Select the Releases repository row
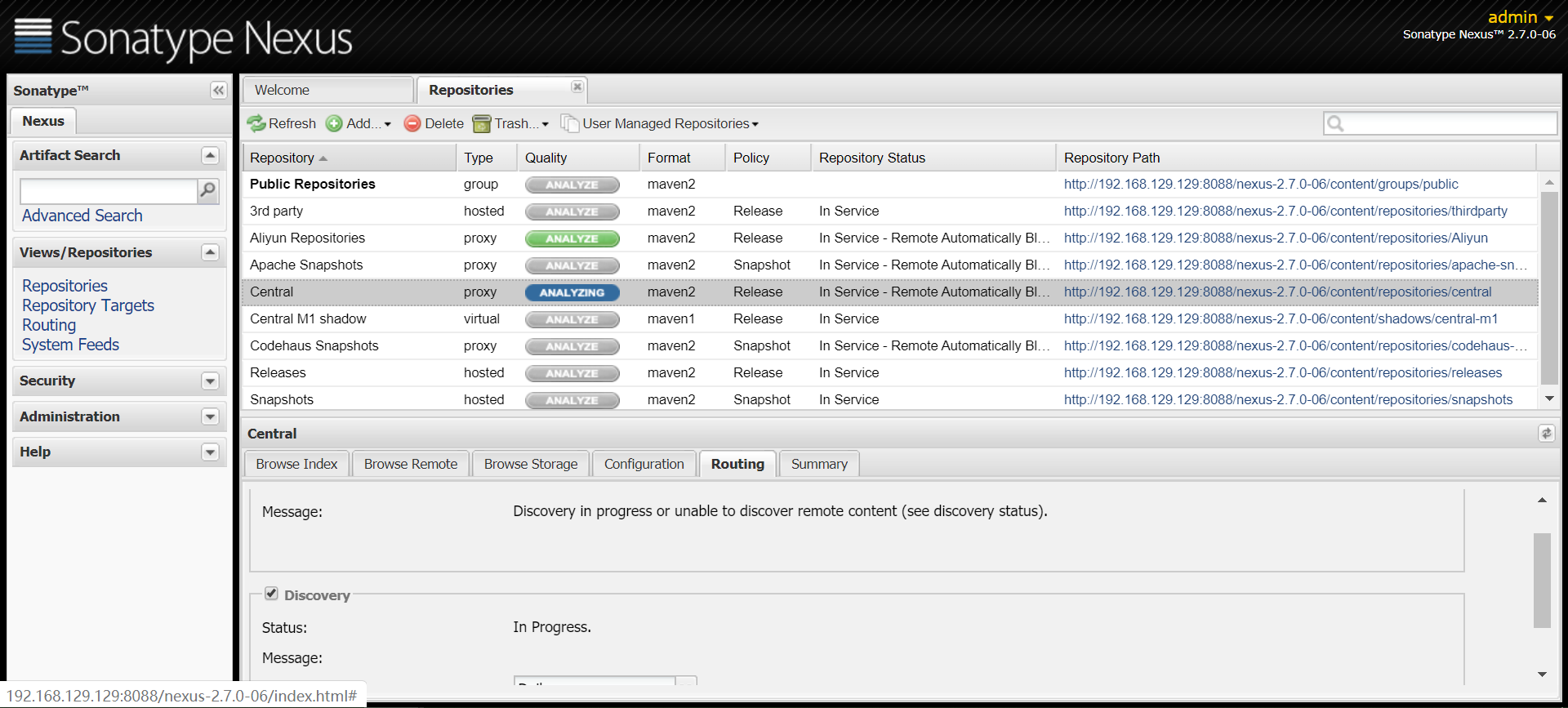The image size is (1568, 708). click(890, 373)
